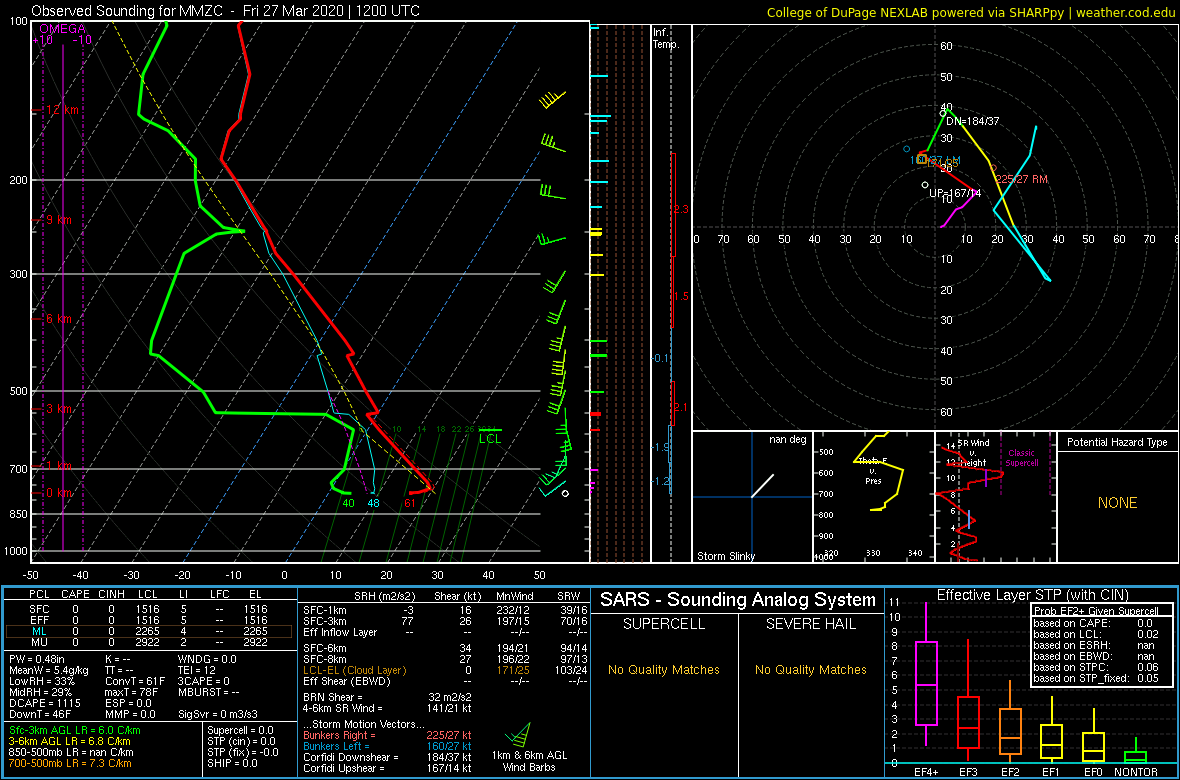Click the Corfidi Downshear = 184/37 kt line
Image resolution: width=1180 pixels, height=780 pixels.
(x=387, y=757)
